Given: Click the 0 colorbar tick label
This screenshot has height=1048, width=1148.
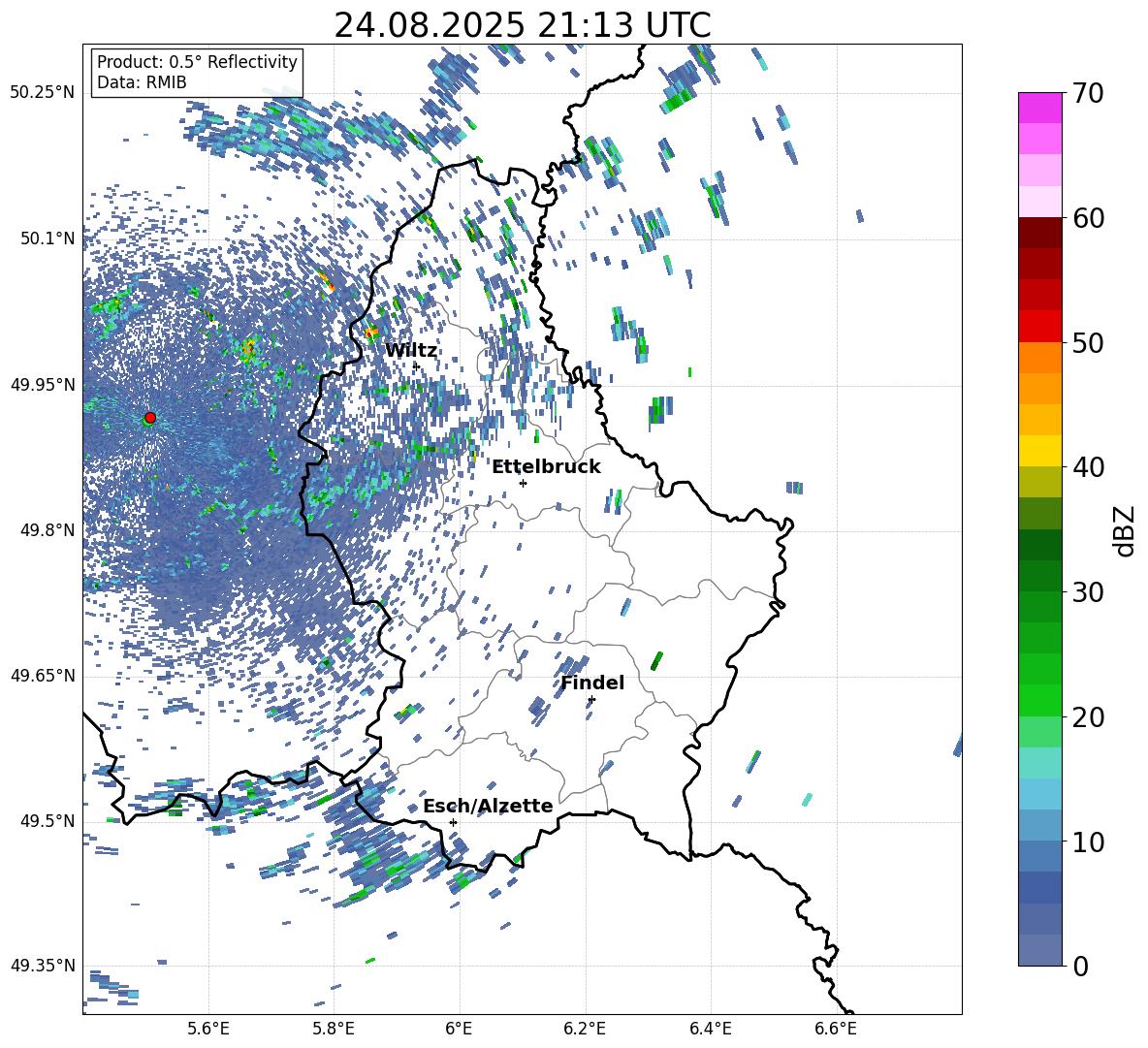Looking at the screenshot, I should 1080,967.
